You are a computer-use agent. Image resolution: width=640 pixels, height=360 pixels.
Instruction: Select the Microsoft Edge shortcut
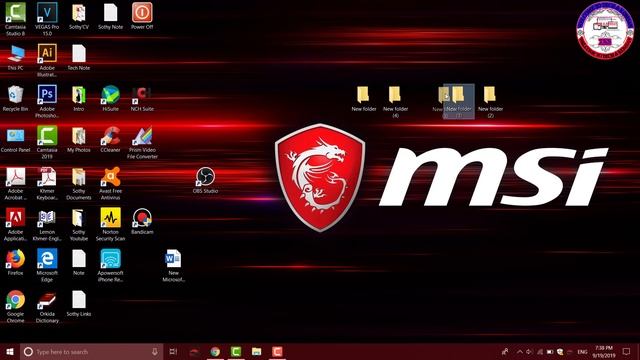coord(47,259)
